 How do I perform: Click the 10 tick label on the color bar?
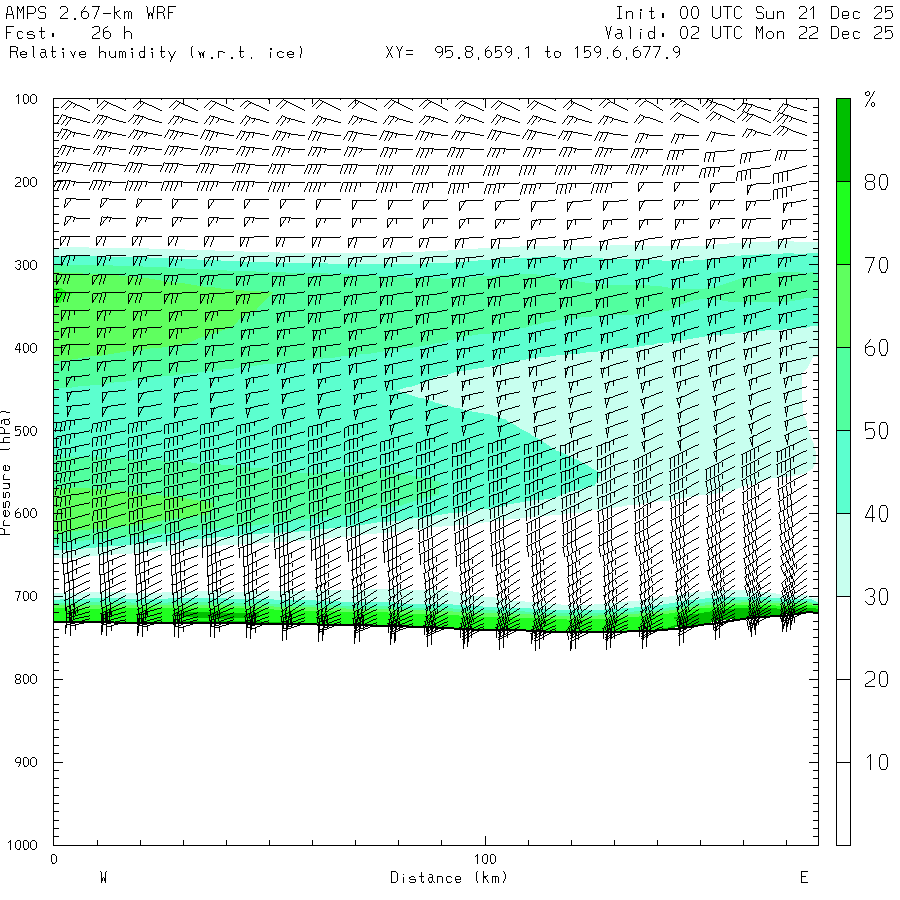(x=876, y=763)
